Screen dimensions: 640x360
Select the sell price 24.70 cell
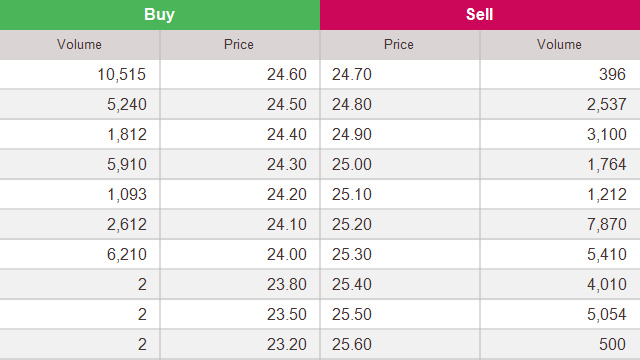coord(400,74)
